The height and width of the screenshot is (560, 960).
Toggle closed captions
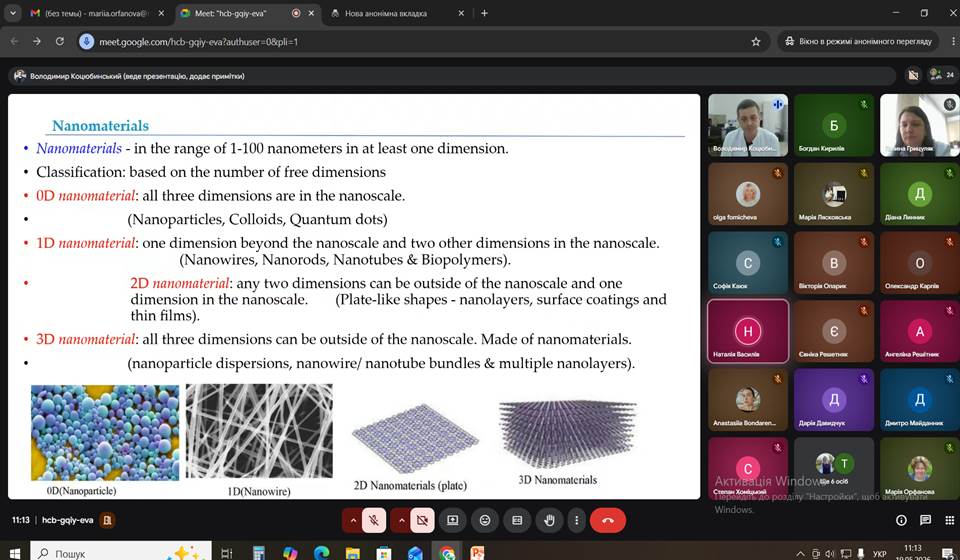click(x=517, y=520)
